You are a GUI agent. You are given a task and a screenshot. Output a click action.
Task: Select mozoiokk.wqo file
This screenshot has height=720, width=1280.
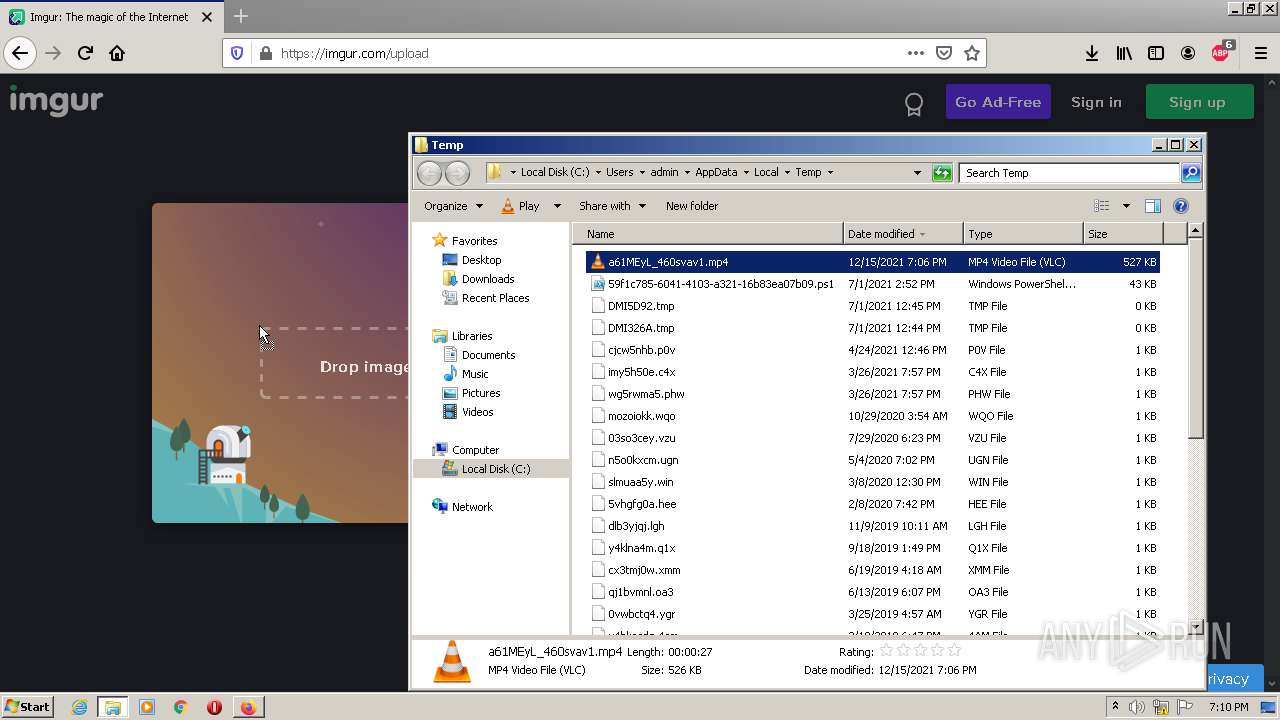(873, 416)
